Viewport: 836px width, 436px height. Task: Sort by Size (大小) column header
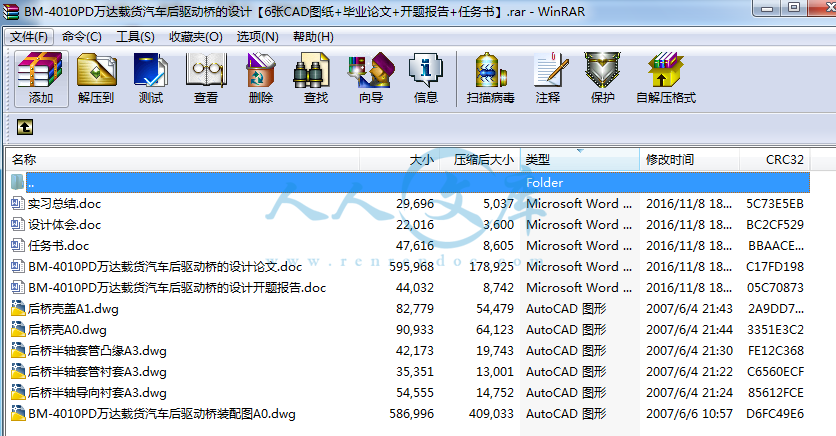point(399,159)
